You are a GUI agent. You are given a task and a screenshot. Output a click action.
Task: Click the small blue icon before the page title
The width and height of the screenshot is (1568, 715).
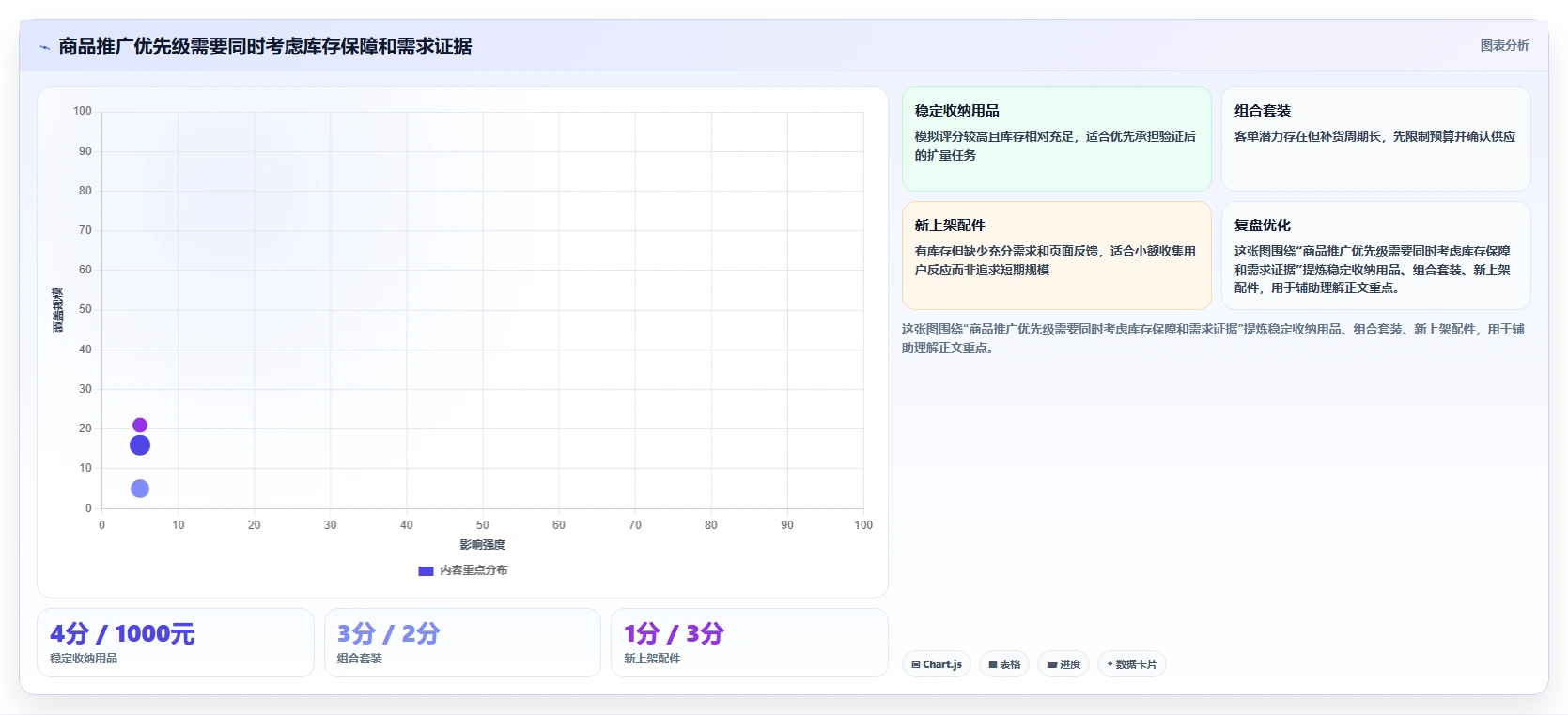(44, 47)
